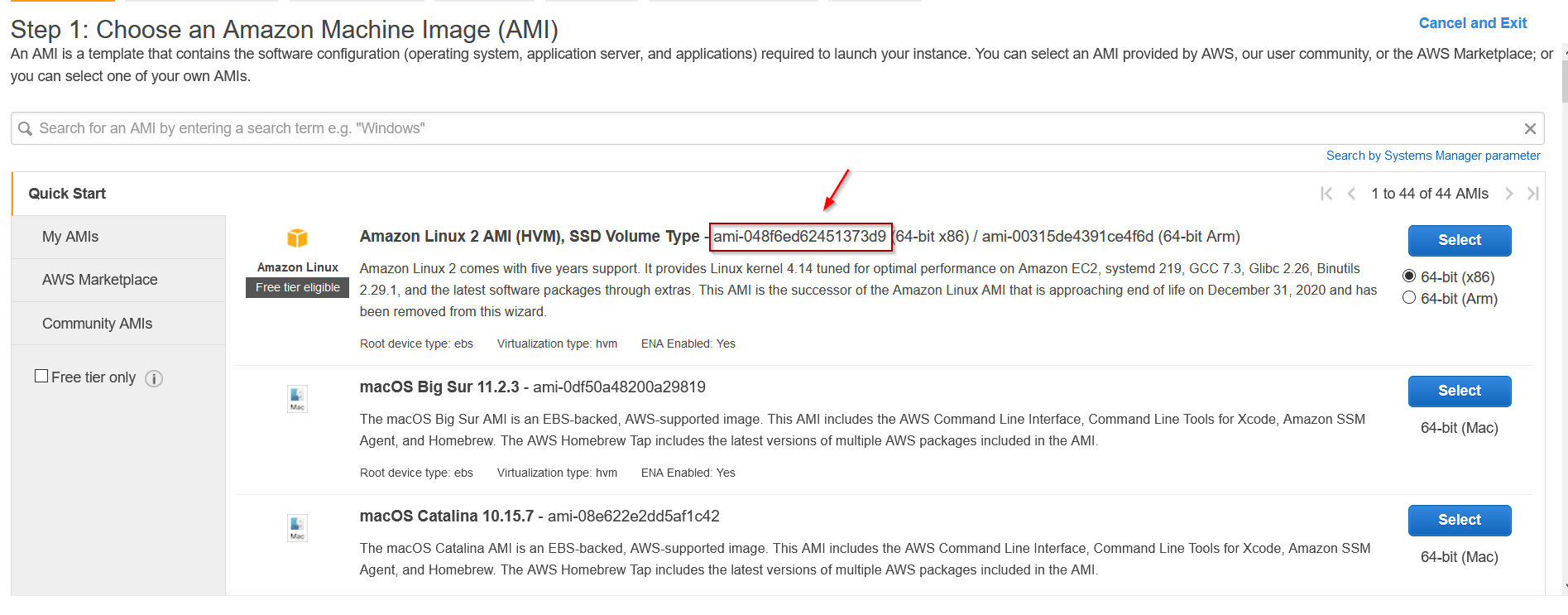Open Search by Systems Manager parameter
The image size is (1568, 615).
click(x=1433, y=156)
